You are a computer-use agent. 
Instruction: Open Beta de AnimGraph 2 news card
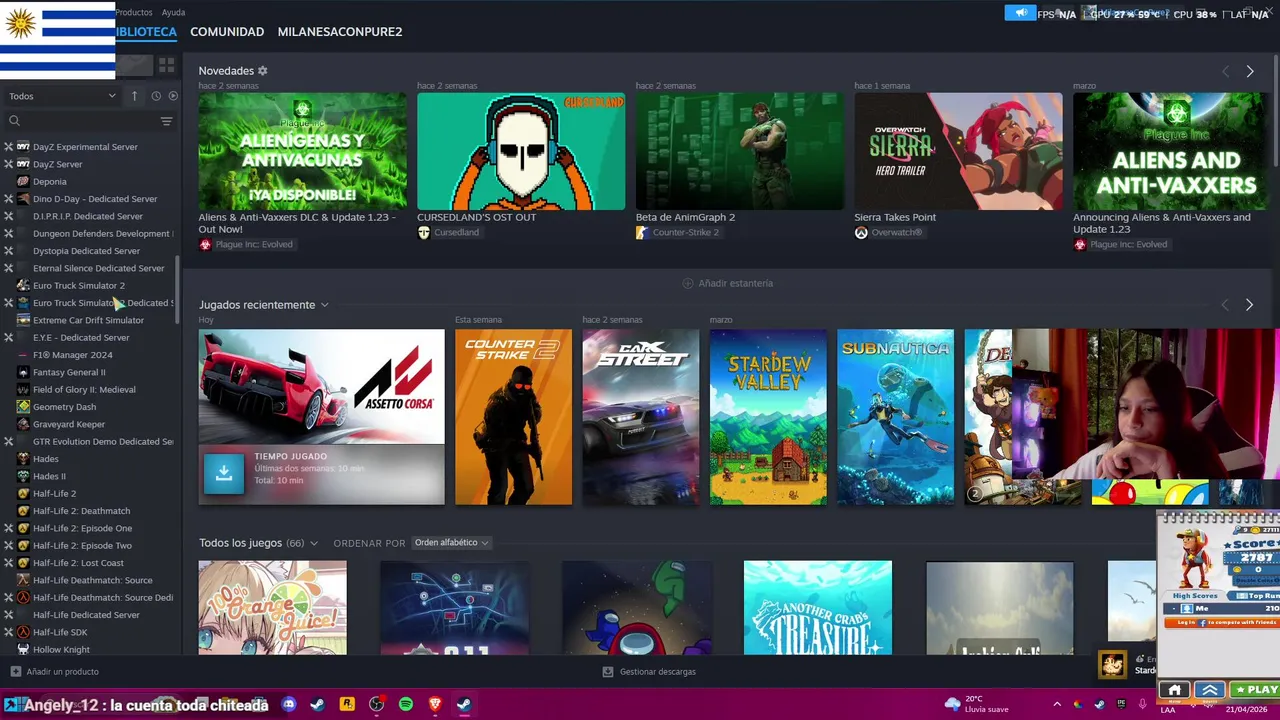[x=740, y=152]
